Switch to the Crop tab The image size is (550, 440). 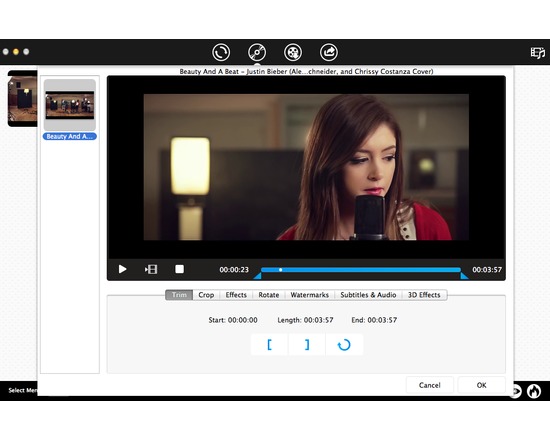coord(206,295)
